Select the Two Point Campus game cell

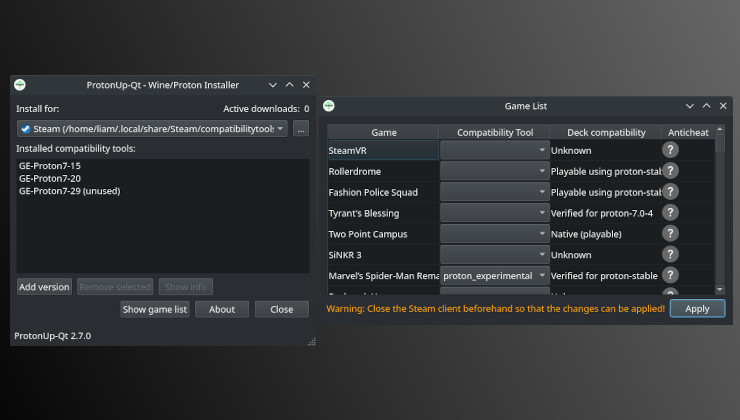click(x=383, y=234)
